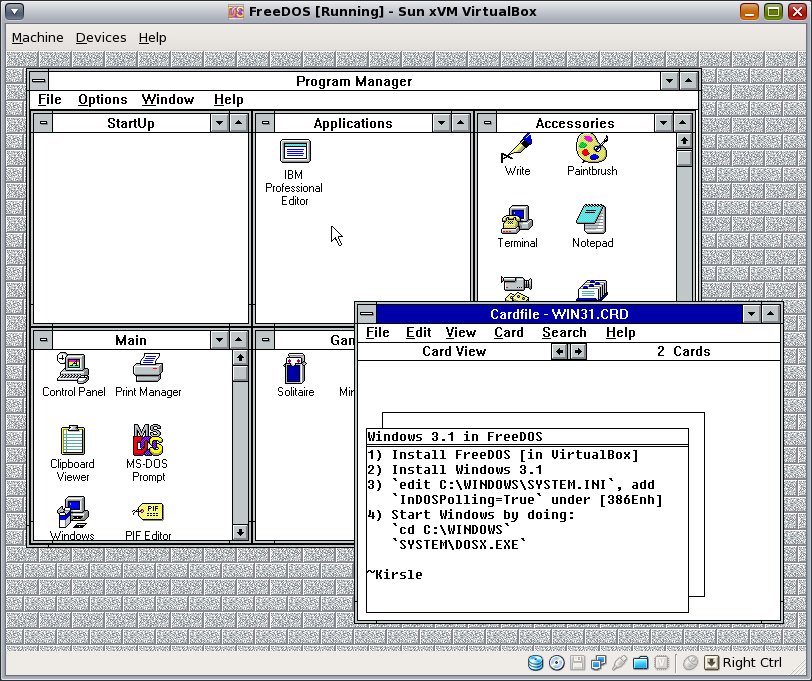Maximize the Applications group window
Viewport: 812px width, 681px height.
460,123
